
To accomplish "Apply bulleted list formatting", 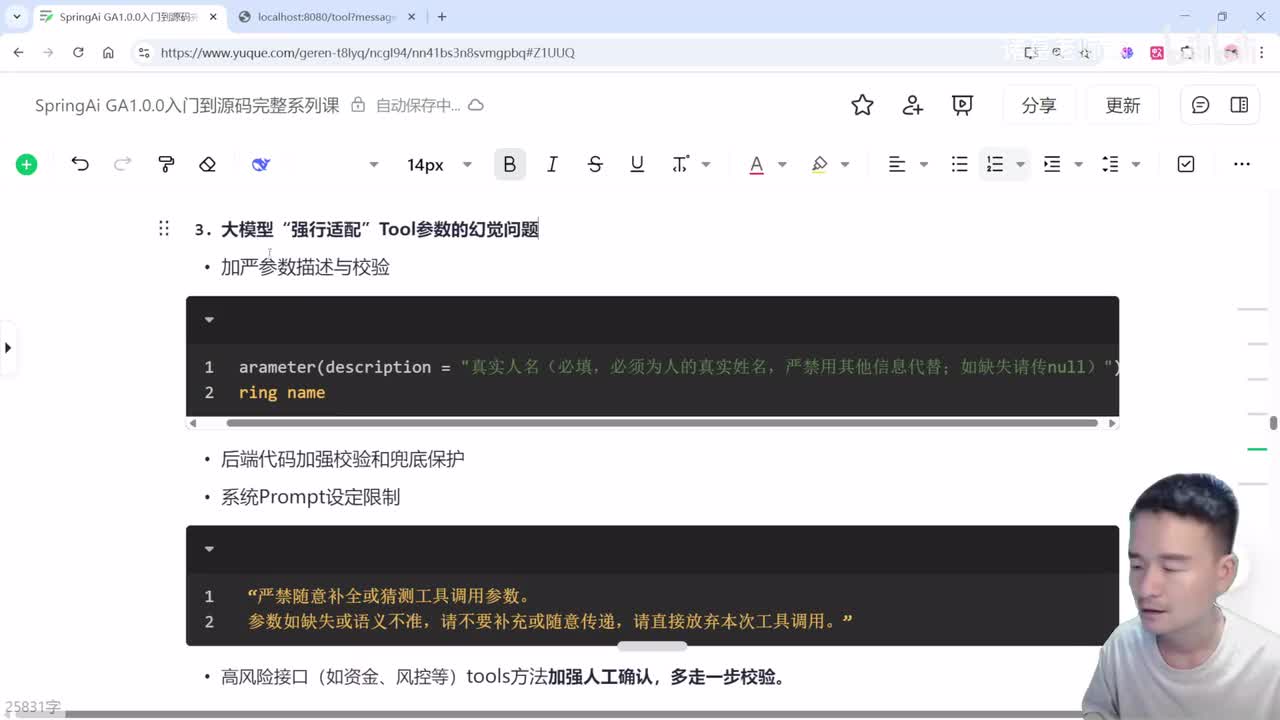I will tap(959, 164).
